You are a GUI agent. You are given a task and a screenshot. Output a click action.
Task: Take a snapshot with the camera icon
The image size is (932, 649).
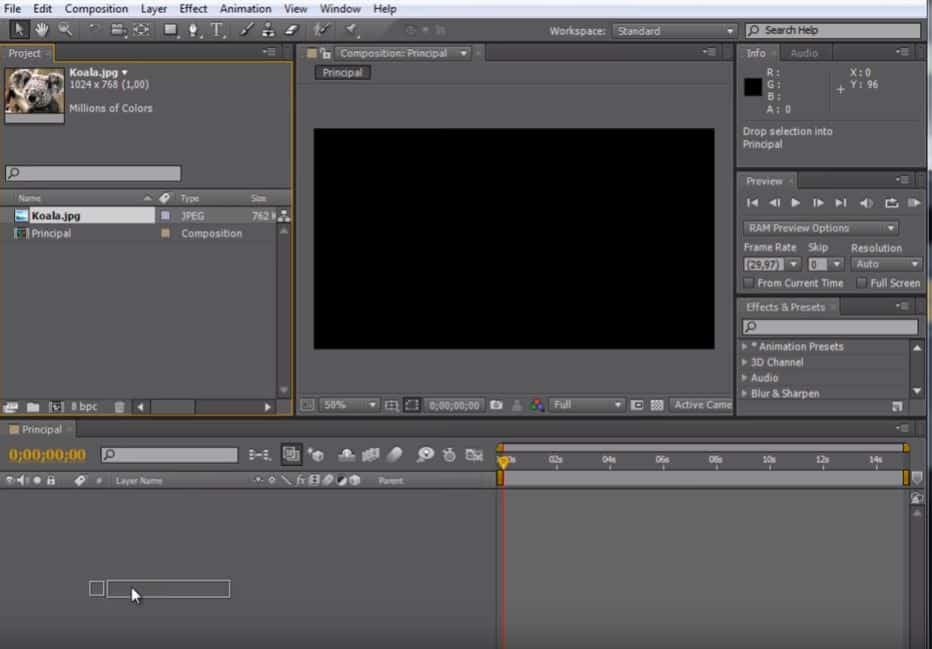pos(496,405)
